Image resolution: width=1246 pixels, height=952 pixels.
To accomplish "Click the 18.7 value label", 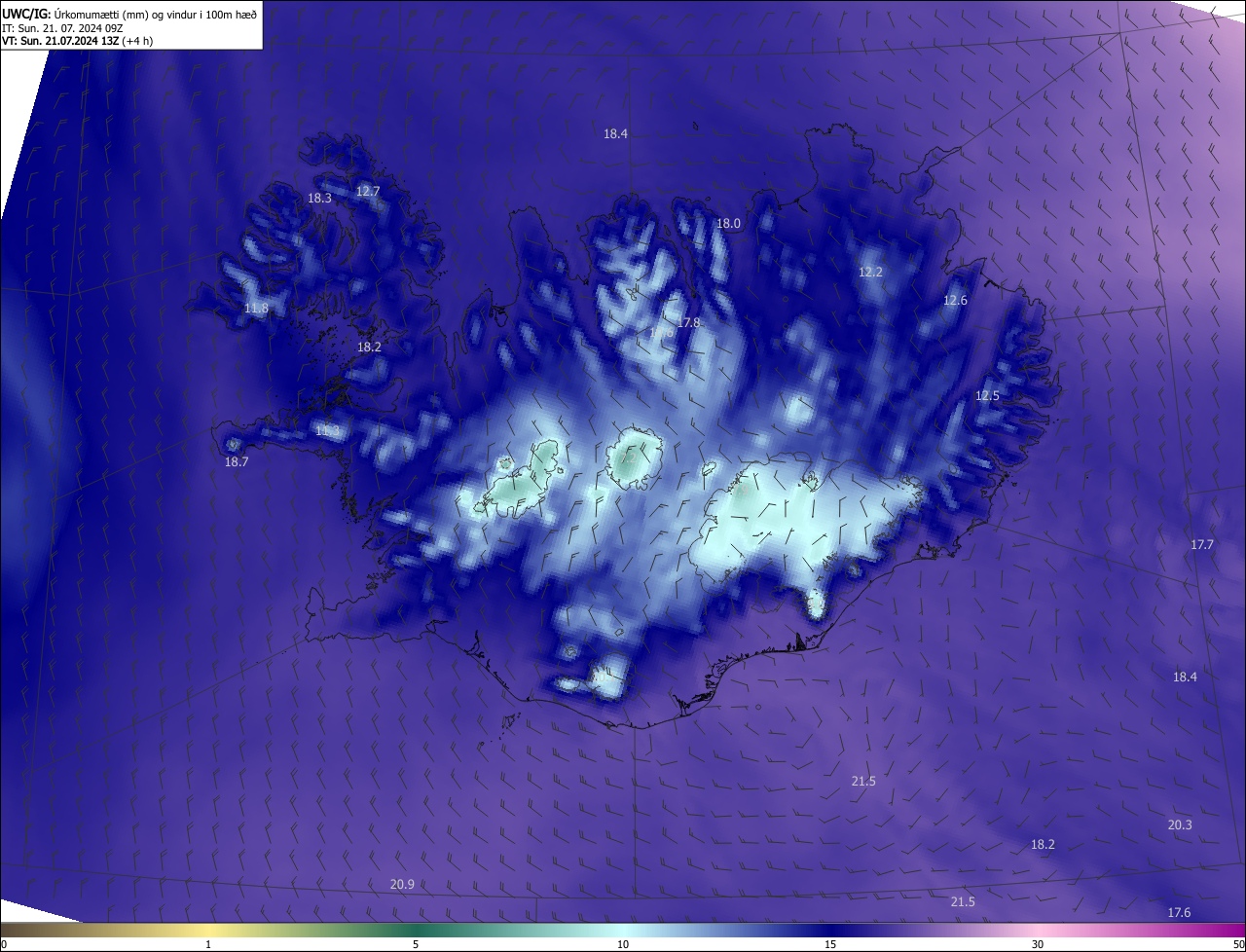I will coord(237,461).
